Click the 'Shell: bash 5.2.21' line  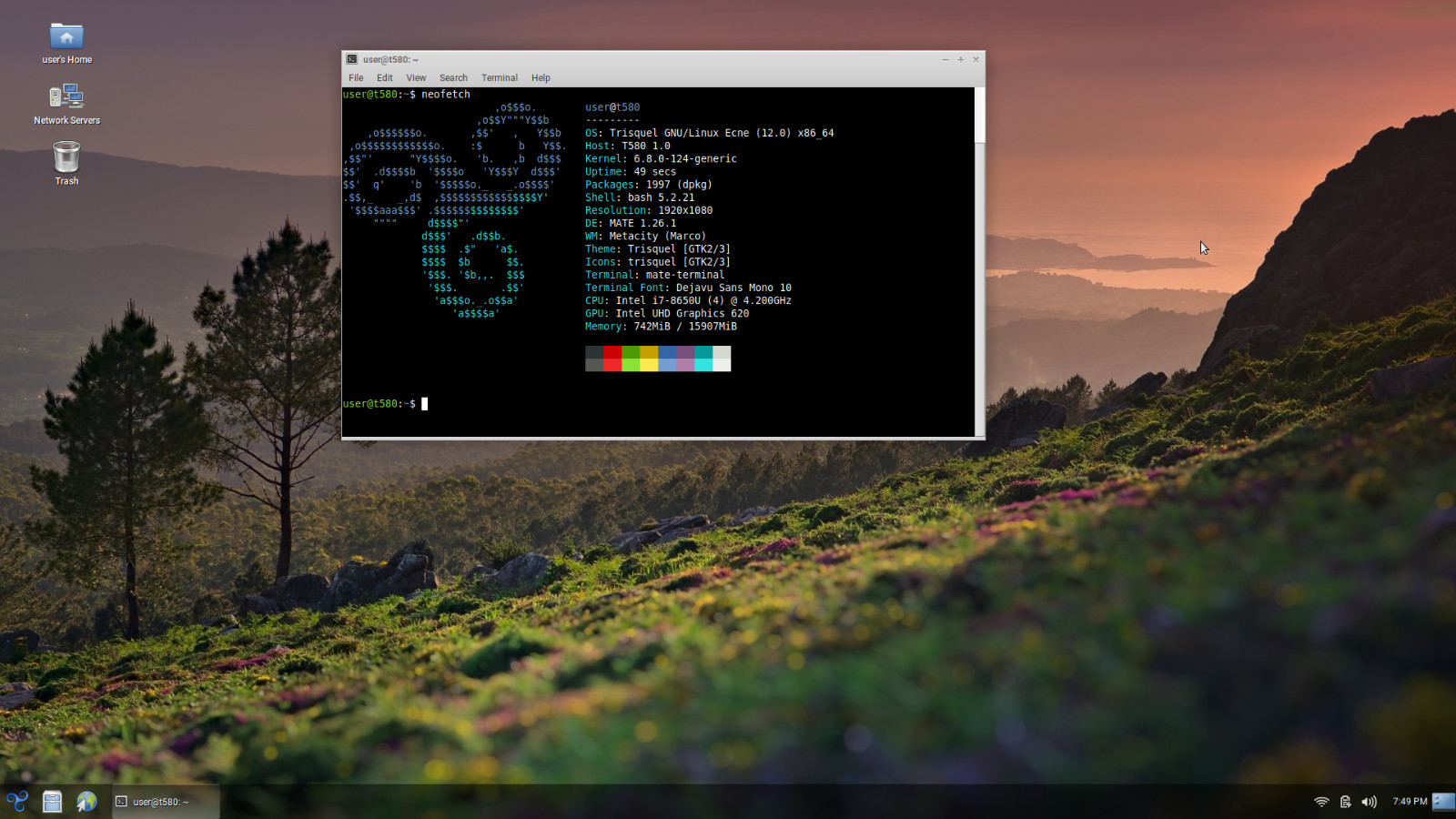point(640,197)
